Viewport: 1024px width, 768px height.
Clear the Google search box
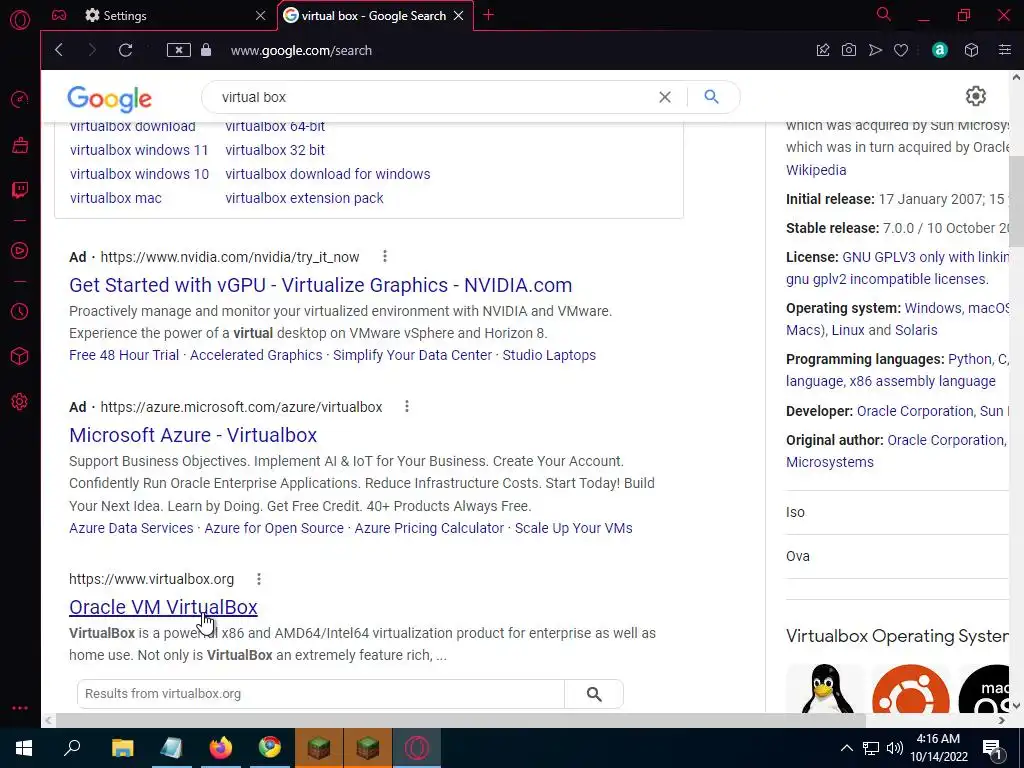(665, 97)
